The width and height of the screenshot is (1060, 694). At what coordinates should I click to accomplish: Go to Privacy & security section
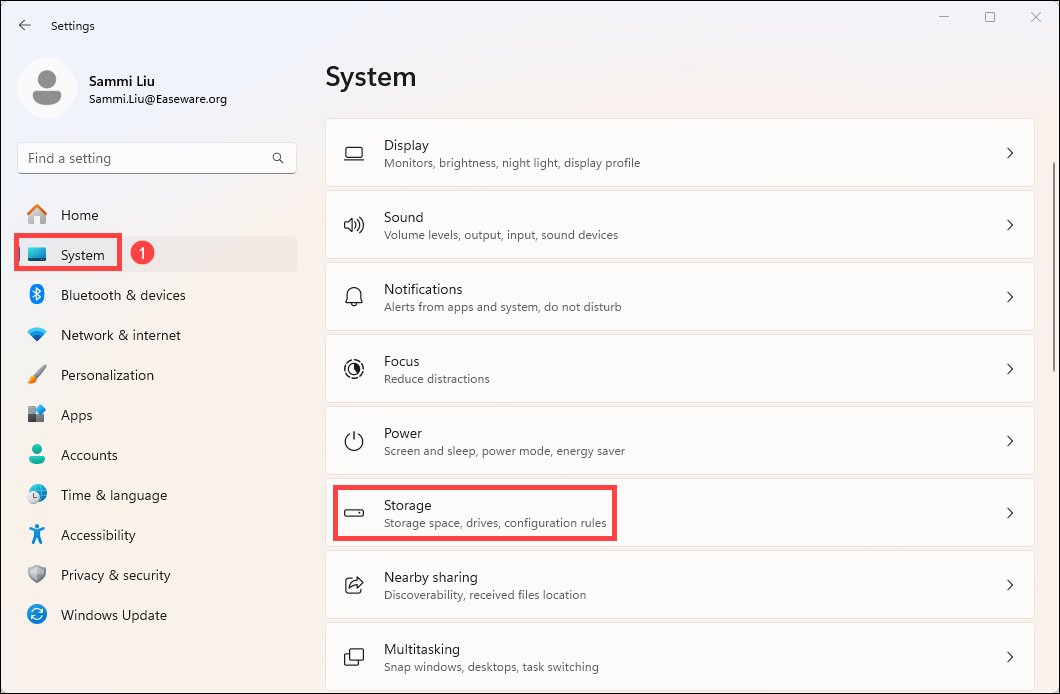(115, 575)
